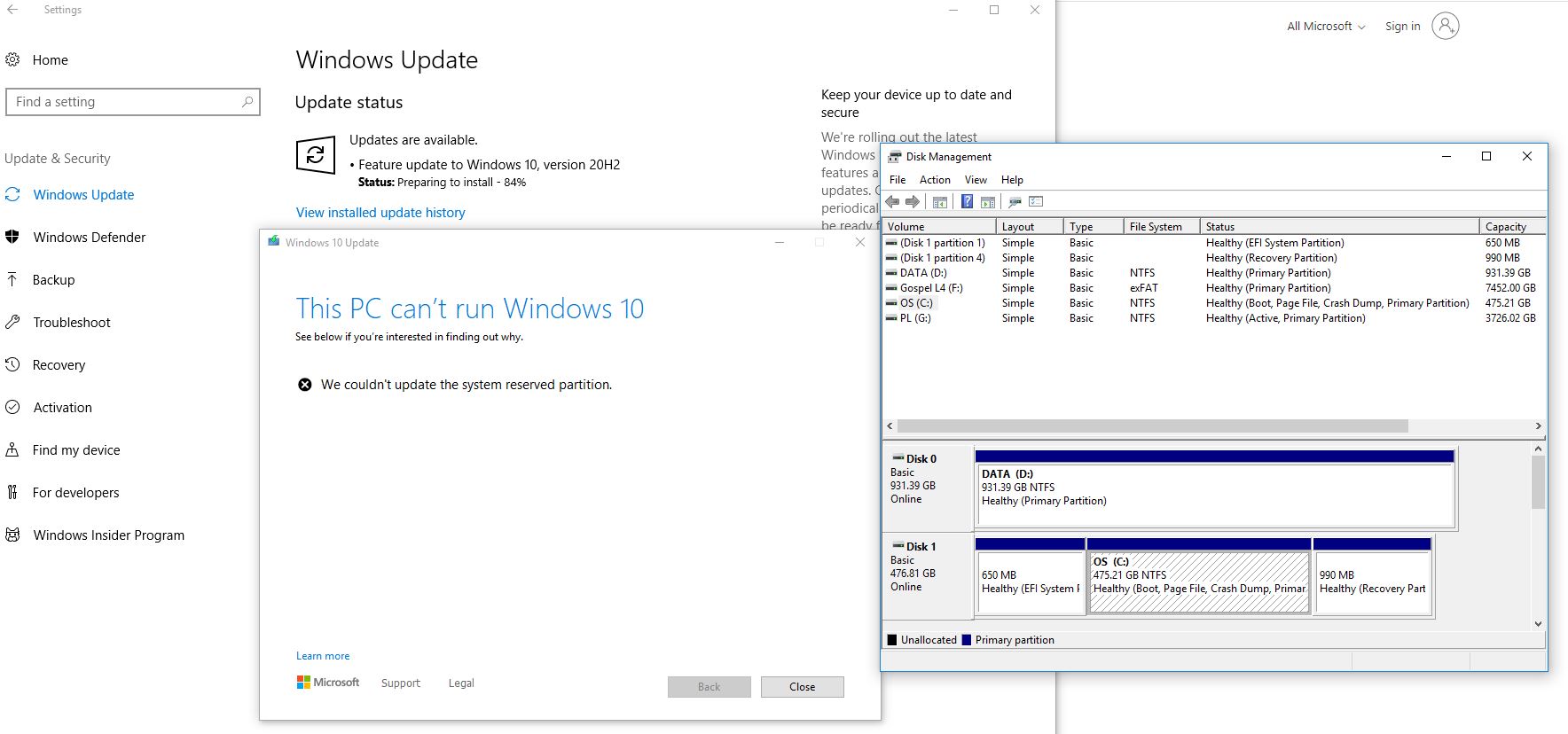Open the blue Help icon in Disk Management toolbar
Image resolution: width=1568 pixels, height=734 pixels.
[x=967, y=202]
